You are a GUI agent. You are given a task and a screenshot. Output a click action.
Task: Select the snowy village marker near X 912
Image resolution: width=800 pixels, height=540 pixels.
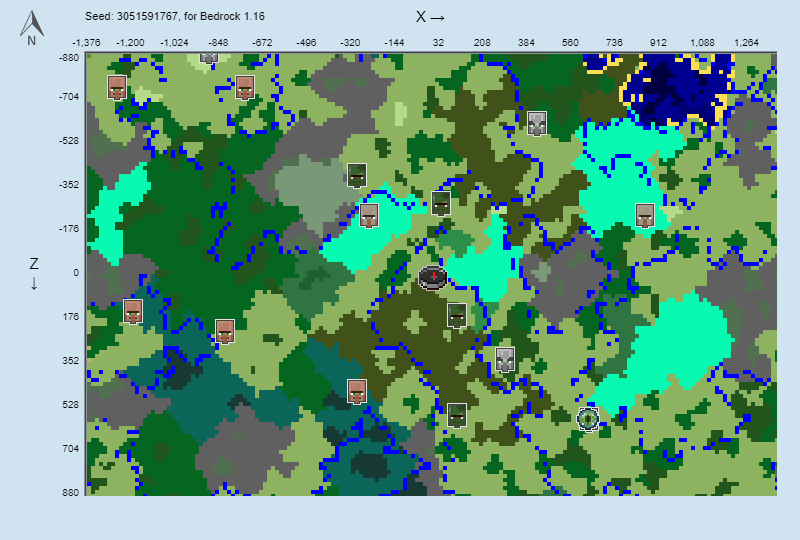click(645, 215)
